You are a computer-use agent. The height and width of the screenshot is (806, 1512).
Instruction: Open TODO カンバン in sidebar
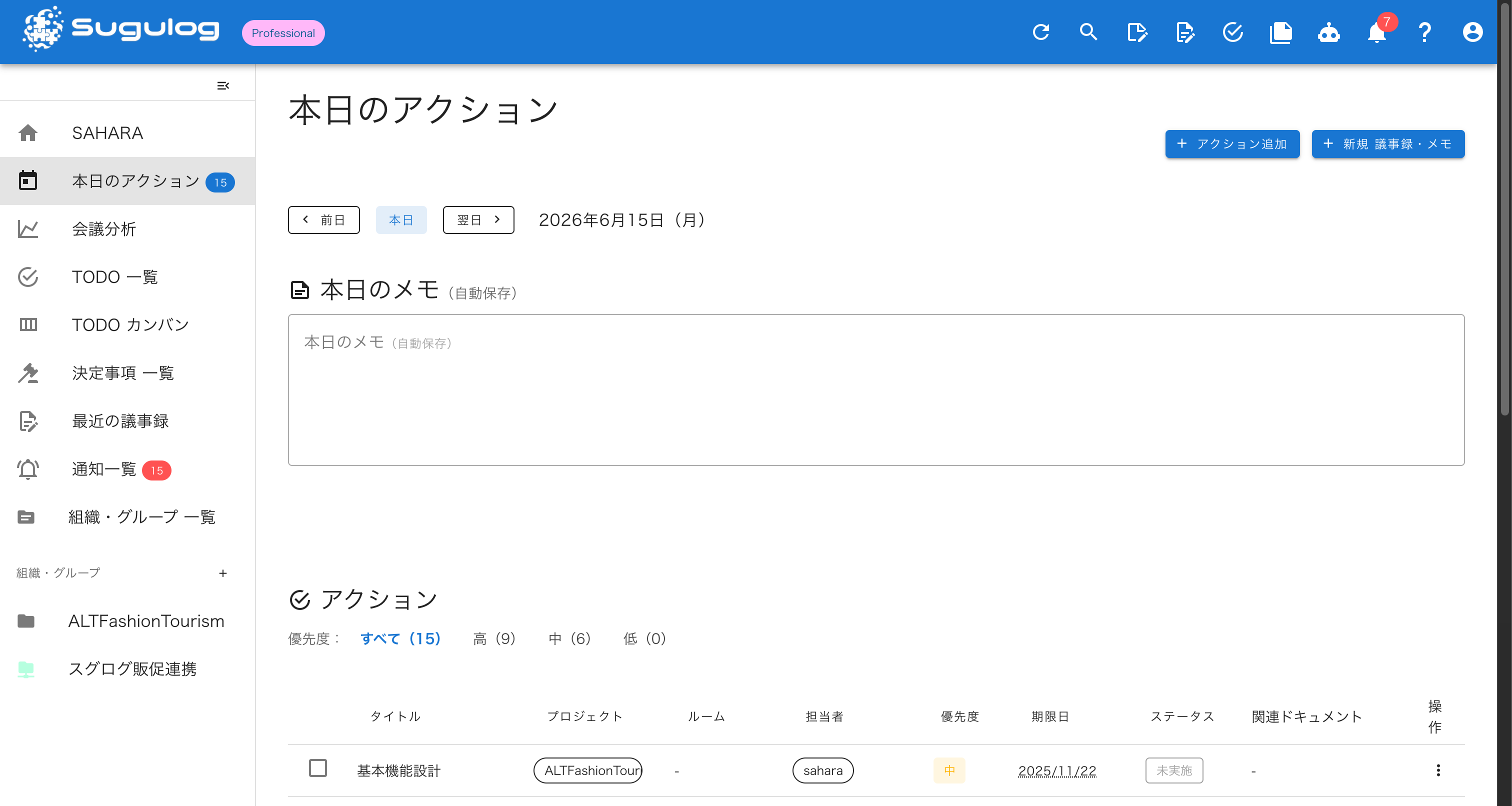pos(127,324)
